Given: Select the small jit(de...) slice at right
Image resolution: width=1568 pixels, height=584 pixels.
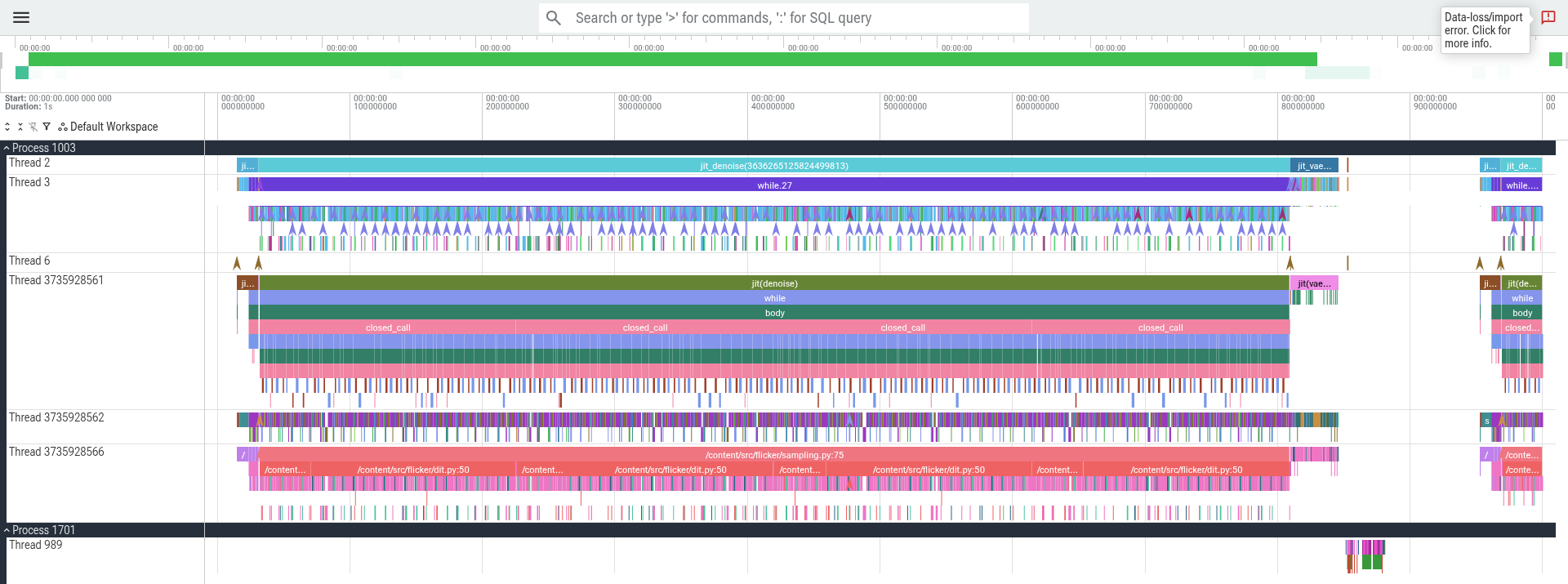Looking at the screenshot, I should (x=1522, y=283).
